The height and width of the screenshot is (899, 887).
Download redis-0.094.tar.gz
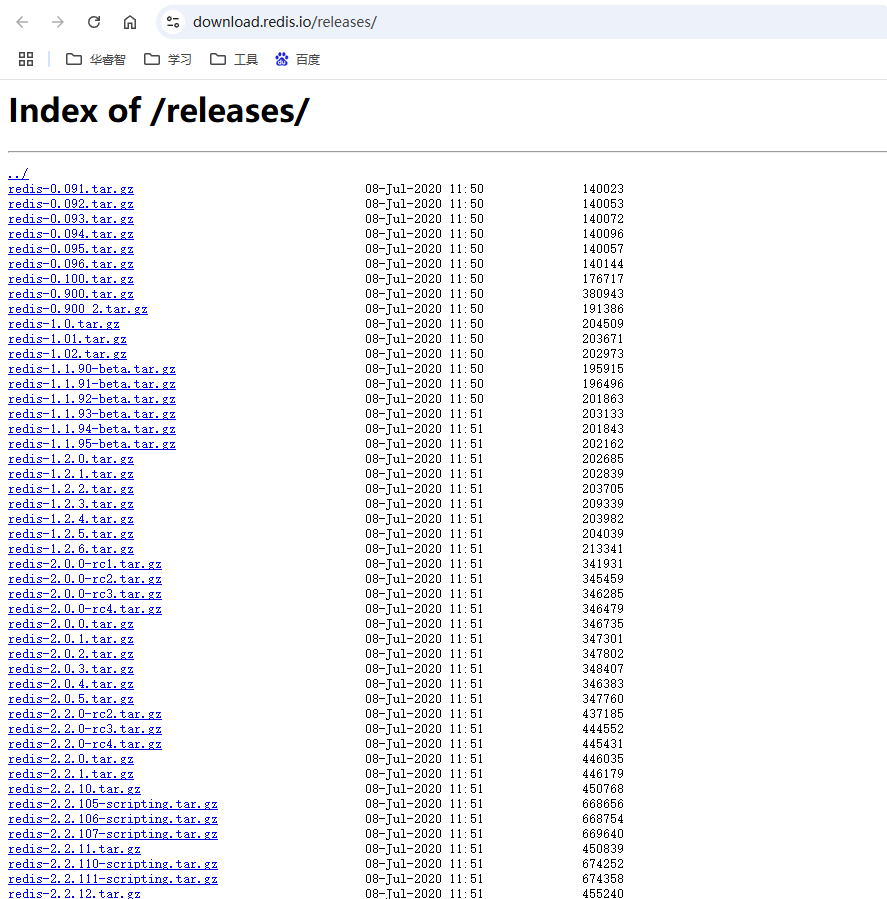71,234
